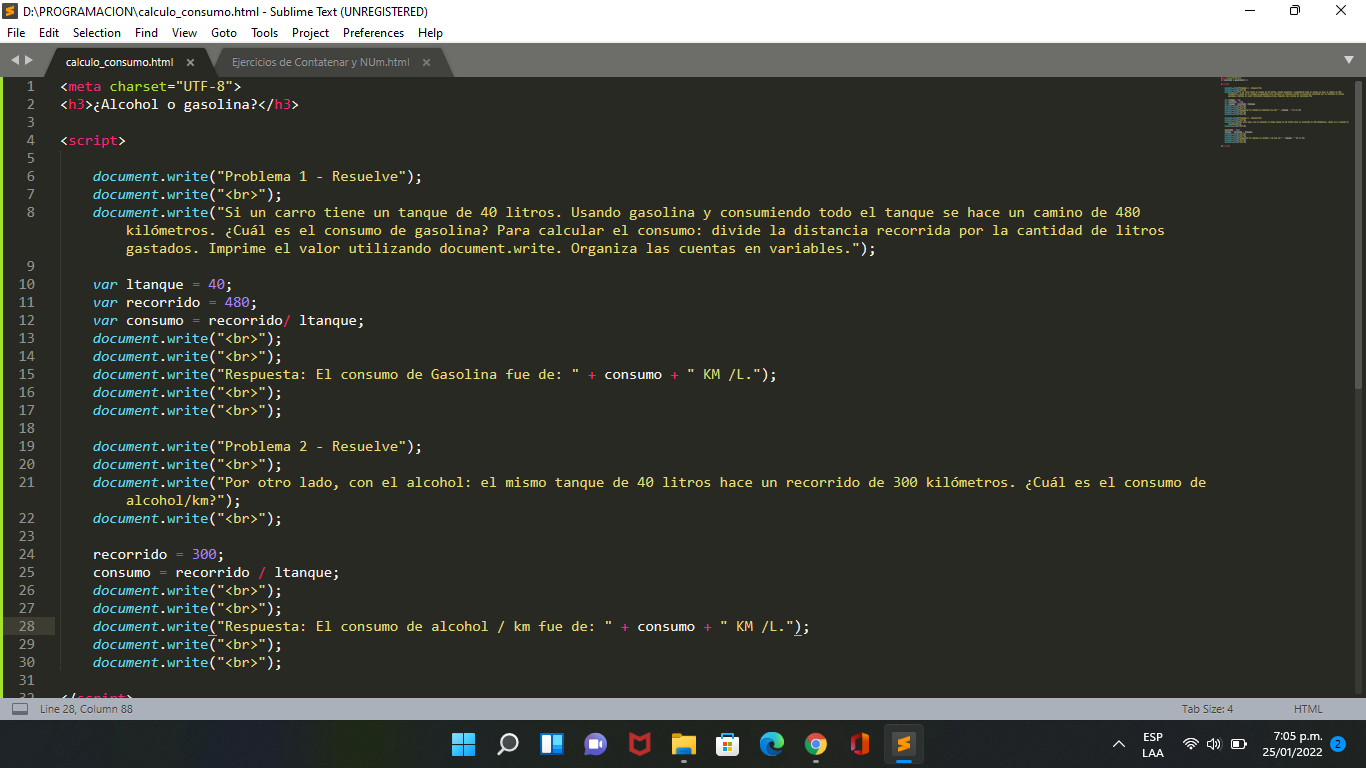Open File Explorer from the taskbar
1366x768 pixels.
pyautogui.click(x=684, y=744)
